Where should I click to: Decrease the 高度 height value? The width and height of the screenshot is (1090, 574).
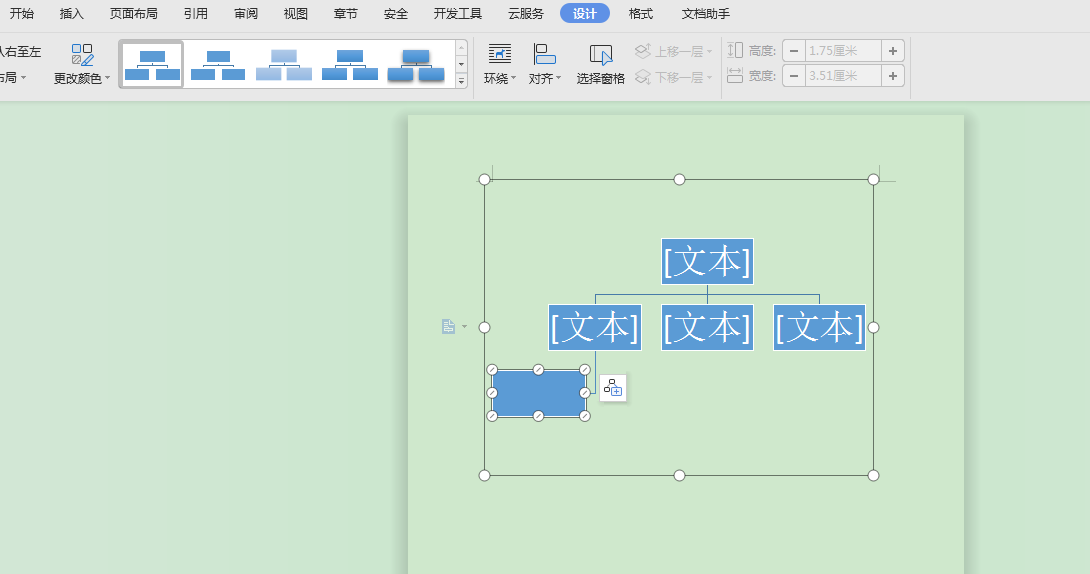coord(794,51)
